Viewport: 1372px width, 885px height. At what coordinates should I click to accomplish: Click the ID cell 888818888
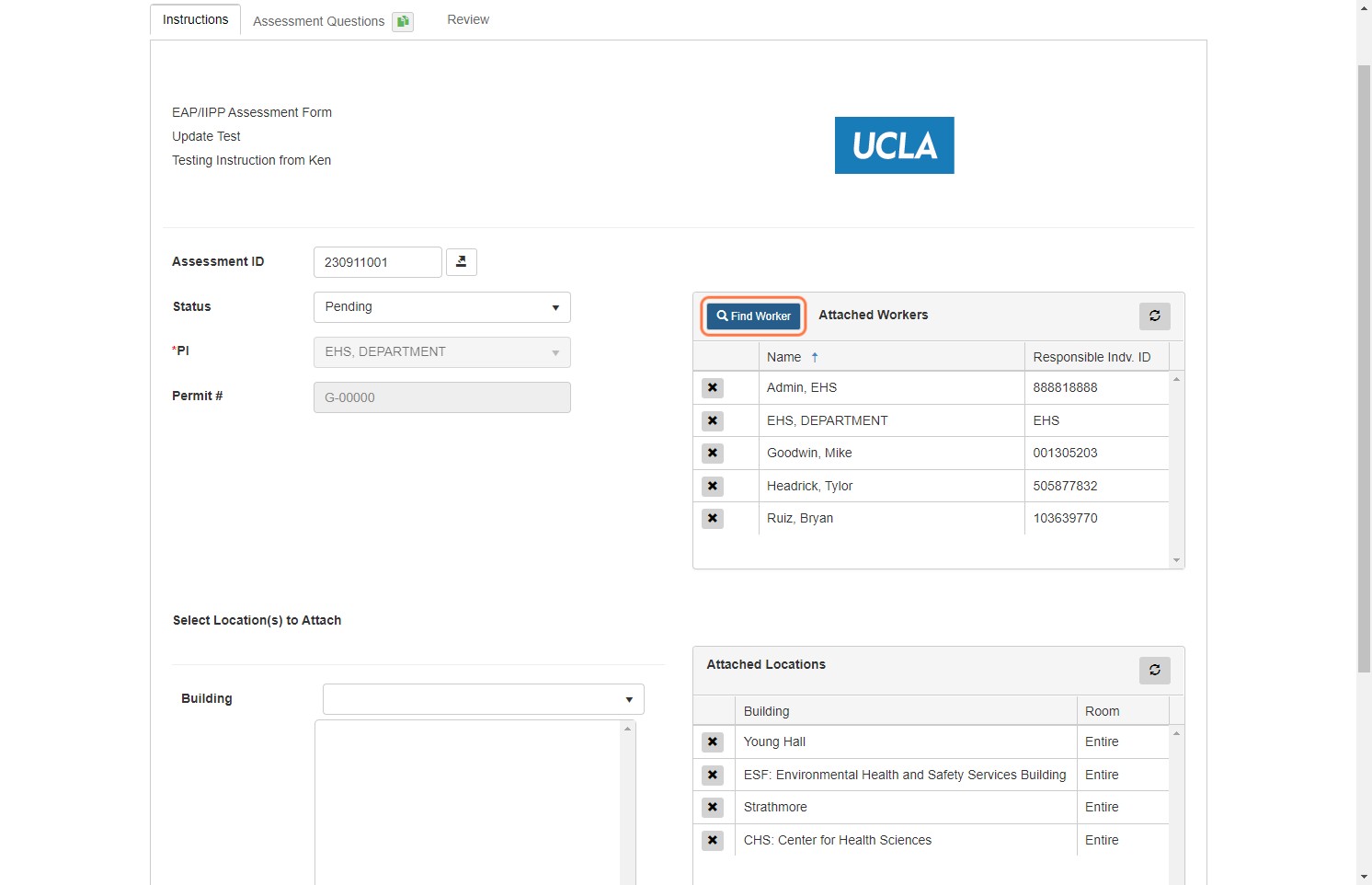point(1096,388)
